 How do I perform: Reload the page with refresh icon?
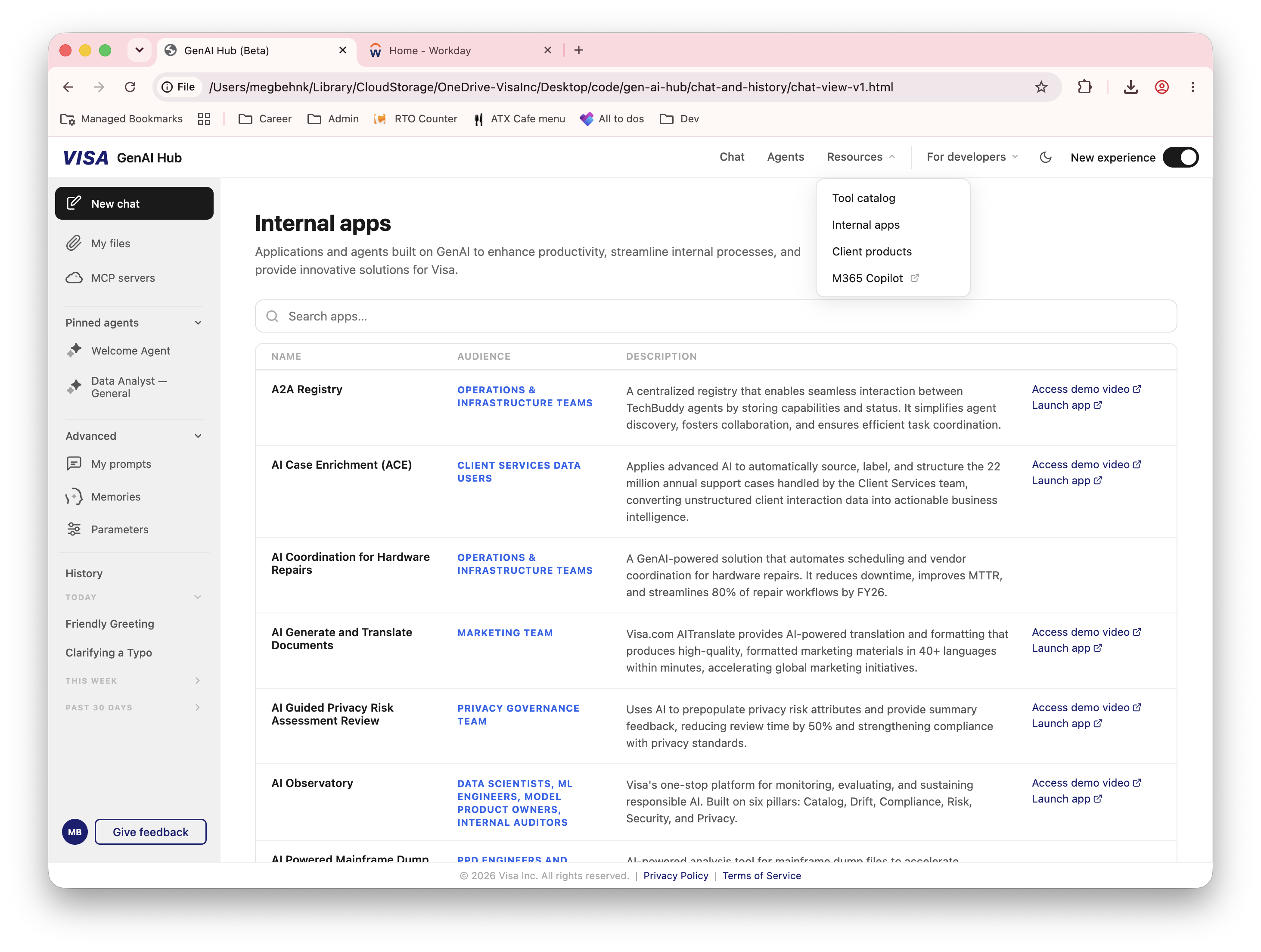pos(130,87)
